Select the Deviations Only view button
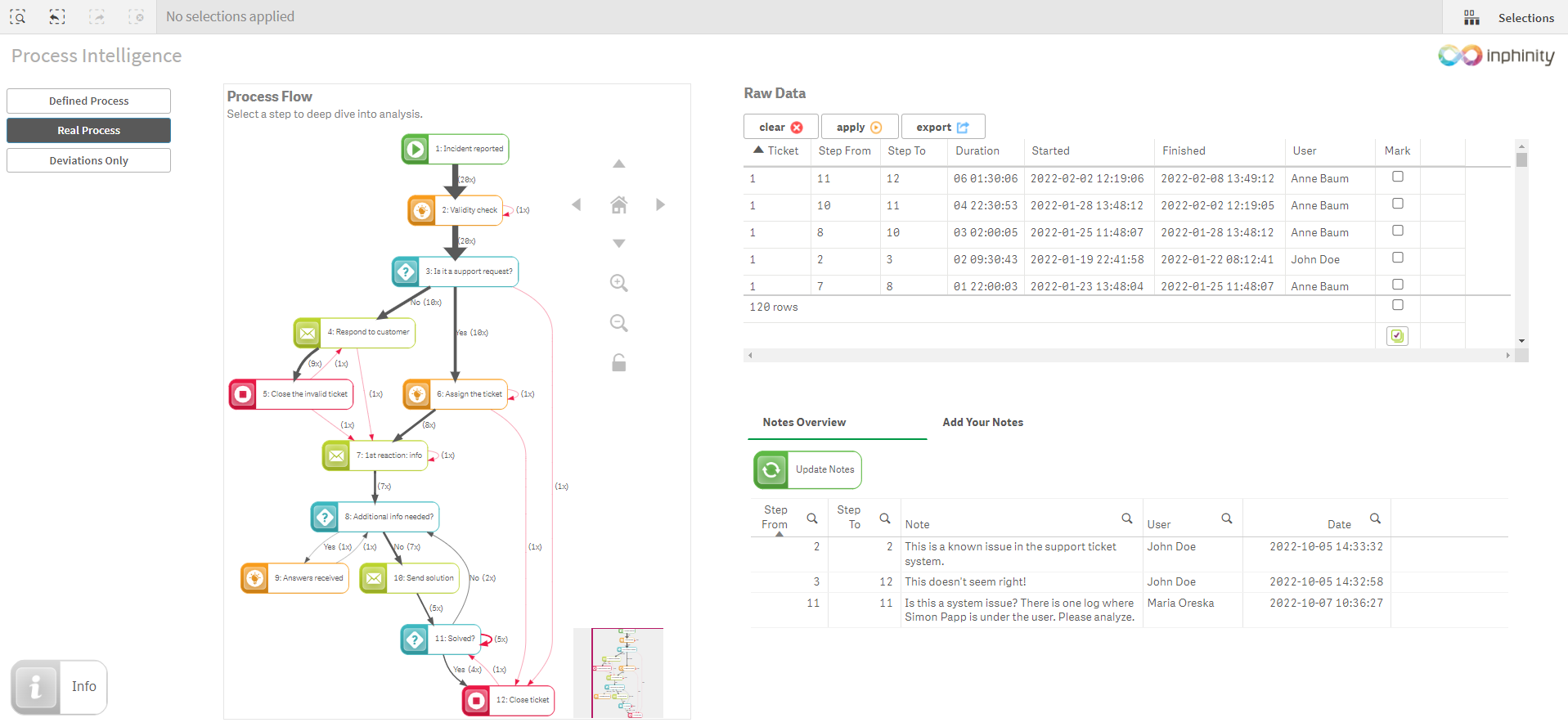Screen dimensions: 1568x727 click(88, 160)
